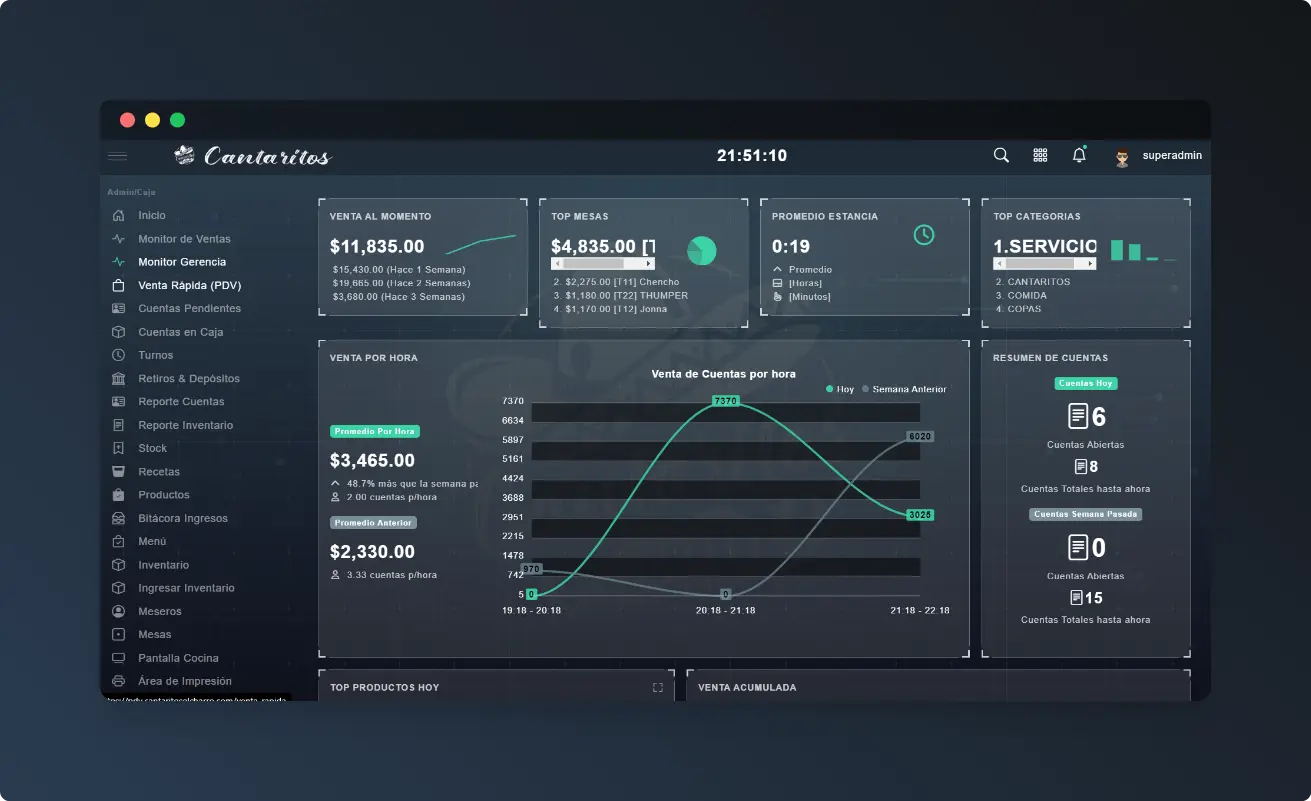This screenshot has height=801, width=1311.
Task: Open the apps grid icon
Action: click(x=1040, y=155)
